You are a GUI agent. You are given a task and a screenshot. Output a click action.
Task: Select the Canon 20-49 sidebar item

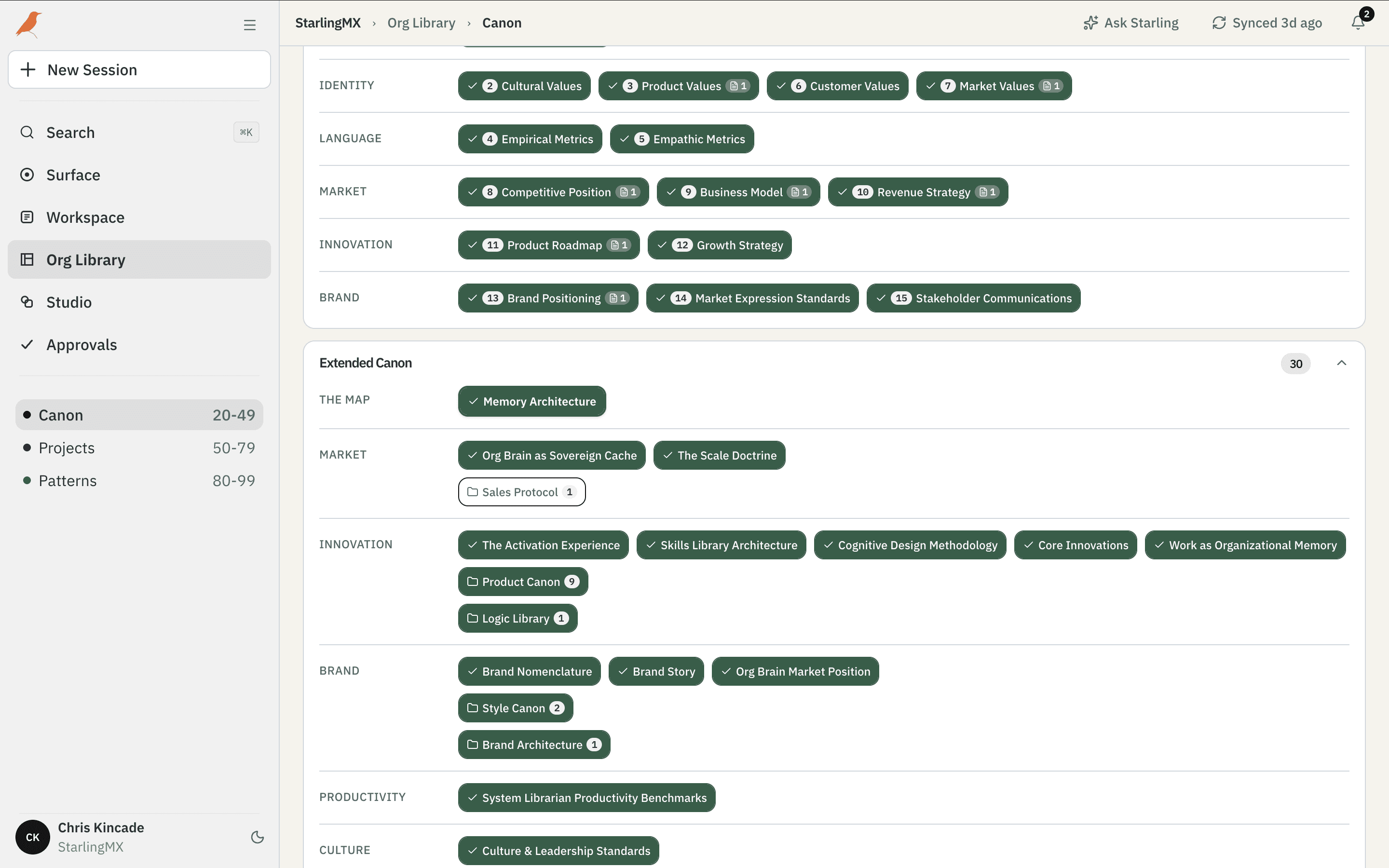(x=139, y=415)
